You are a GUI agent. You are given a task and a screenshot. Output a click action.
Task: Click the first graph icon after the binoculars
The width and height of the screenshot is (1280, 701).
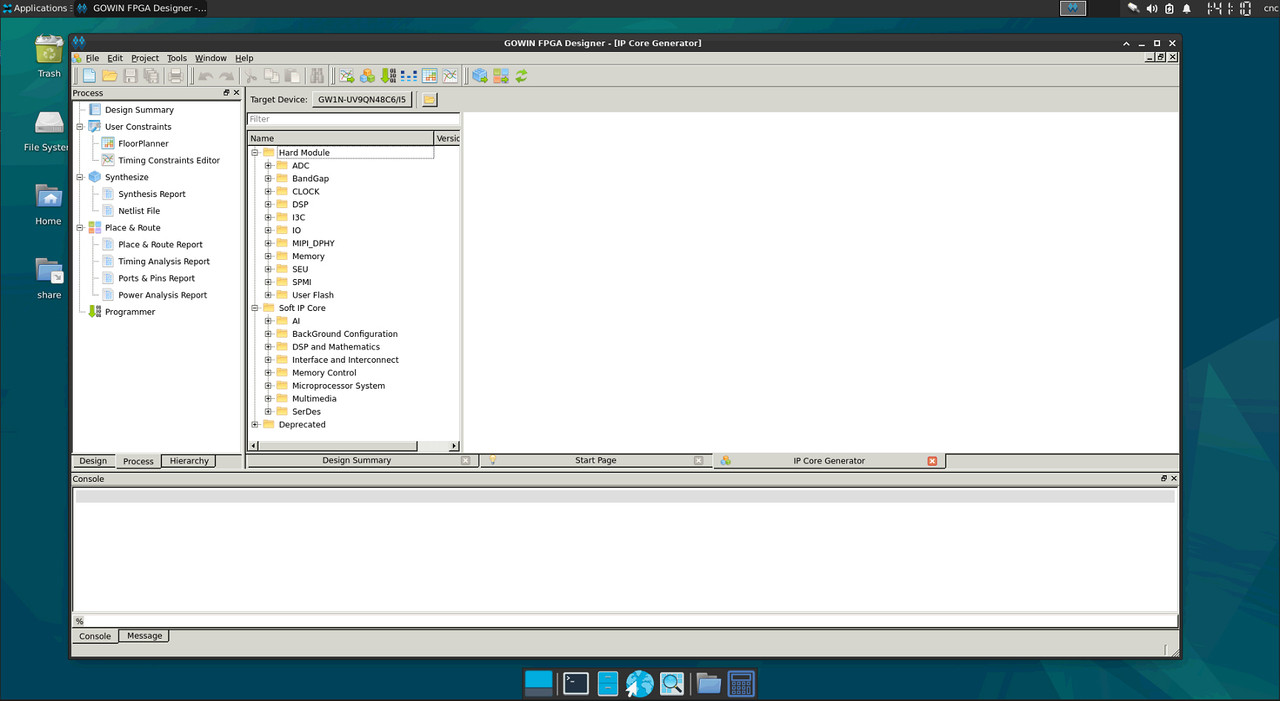(346, 76)
